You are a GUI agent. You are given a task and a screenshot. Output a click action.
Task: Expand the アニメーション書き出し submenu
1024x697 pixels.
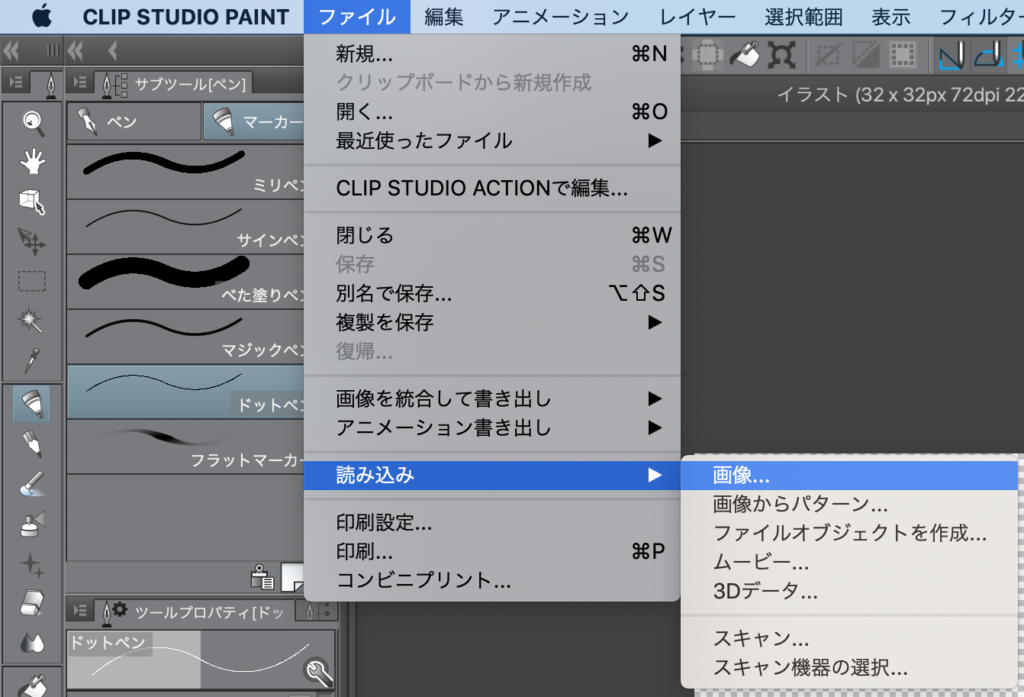point(492,428)
